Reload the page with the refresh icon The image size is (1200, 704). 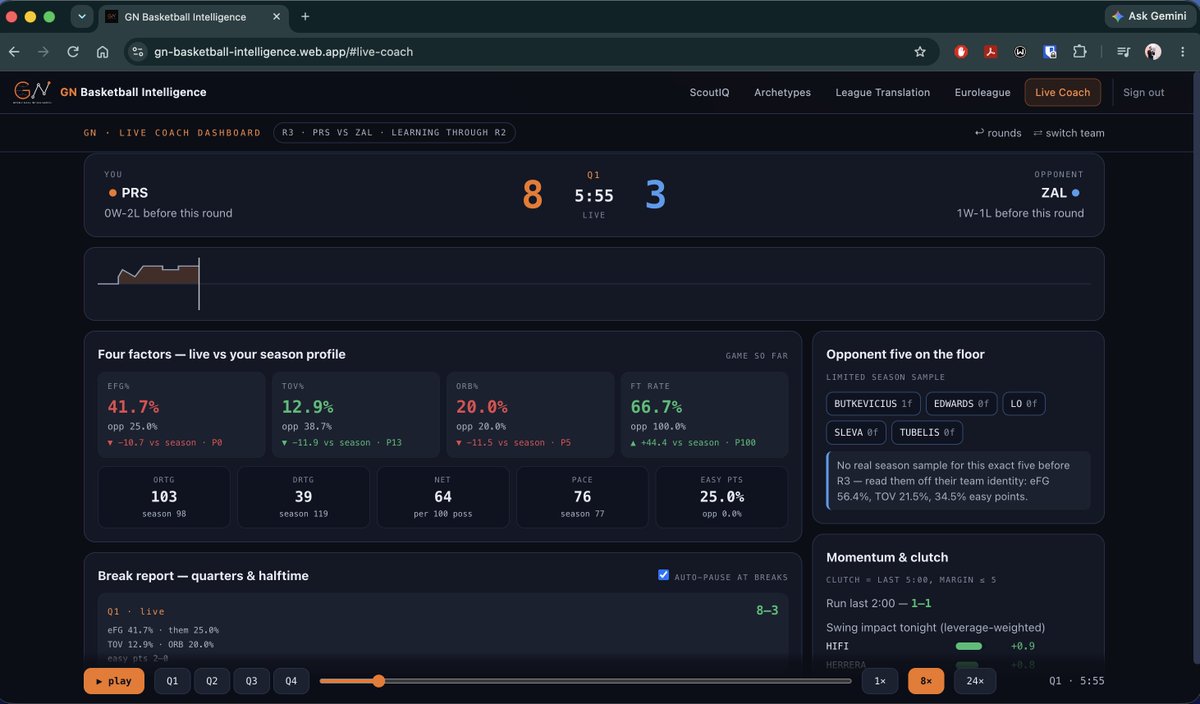tap(72, 52)
